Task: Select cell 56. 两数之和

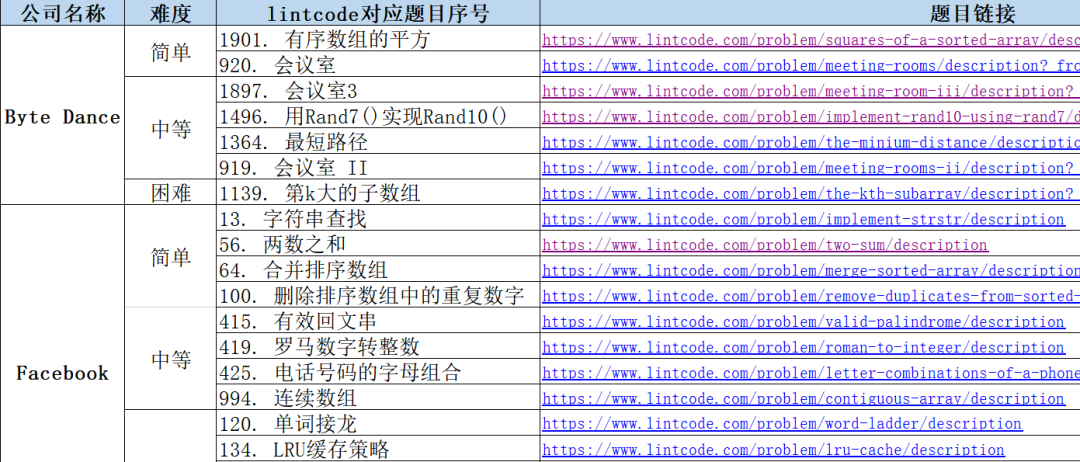Action: point(378,244)
